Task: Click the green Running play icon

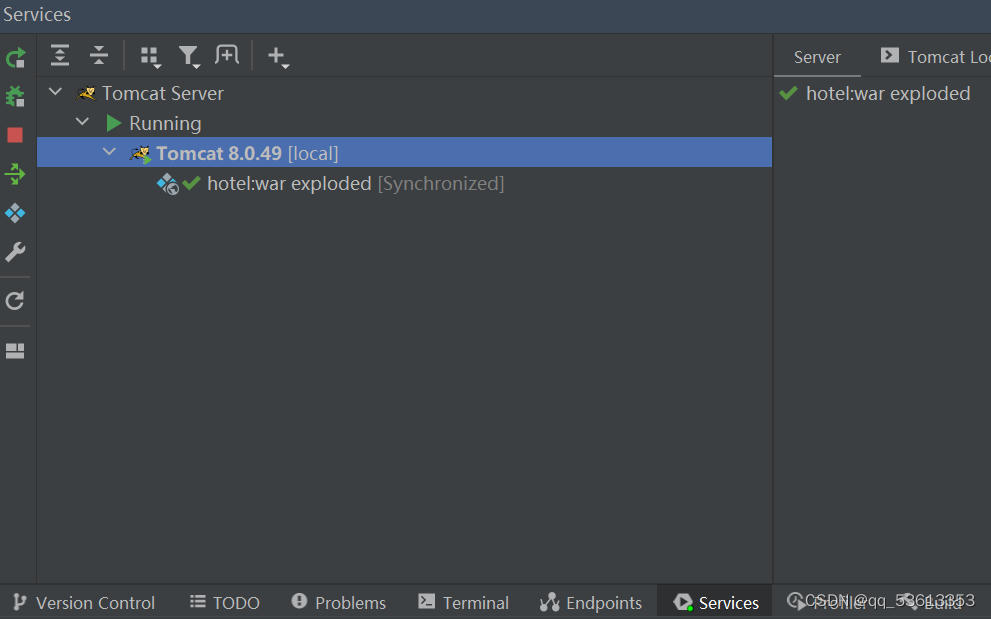Action: pyautogui.click(x=114, y=123)
